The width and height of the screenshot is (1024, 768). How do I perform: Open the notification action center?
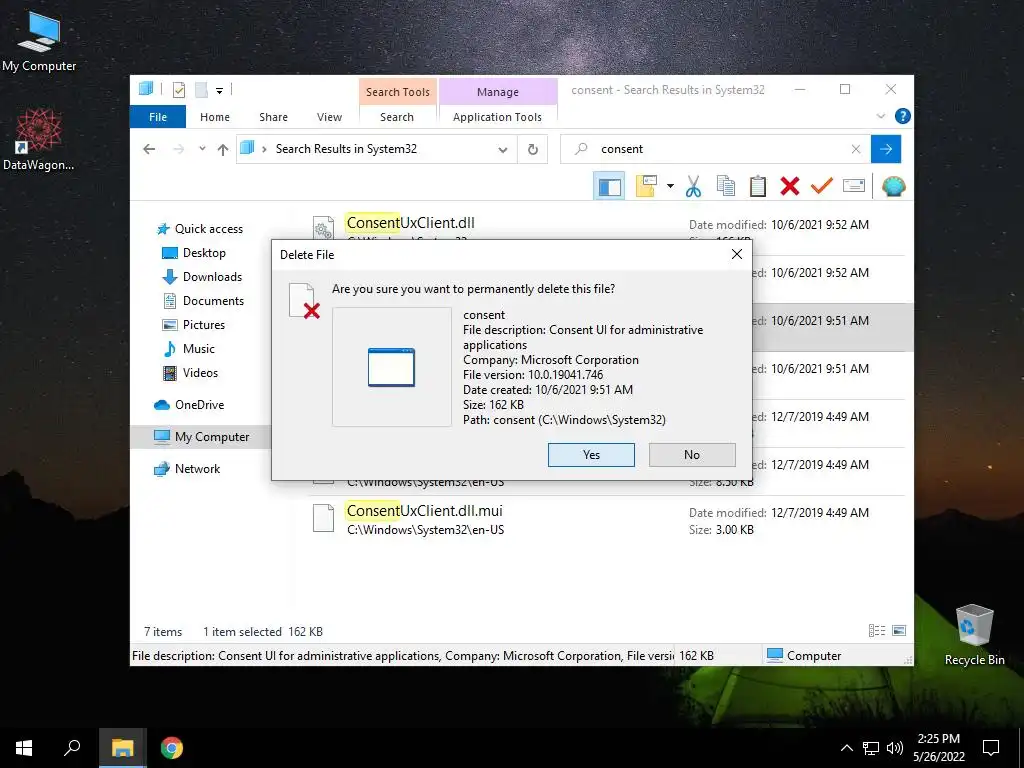tap(991, 748)
